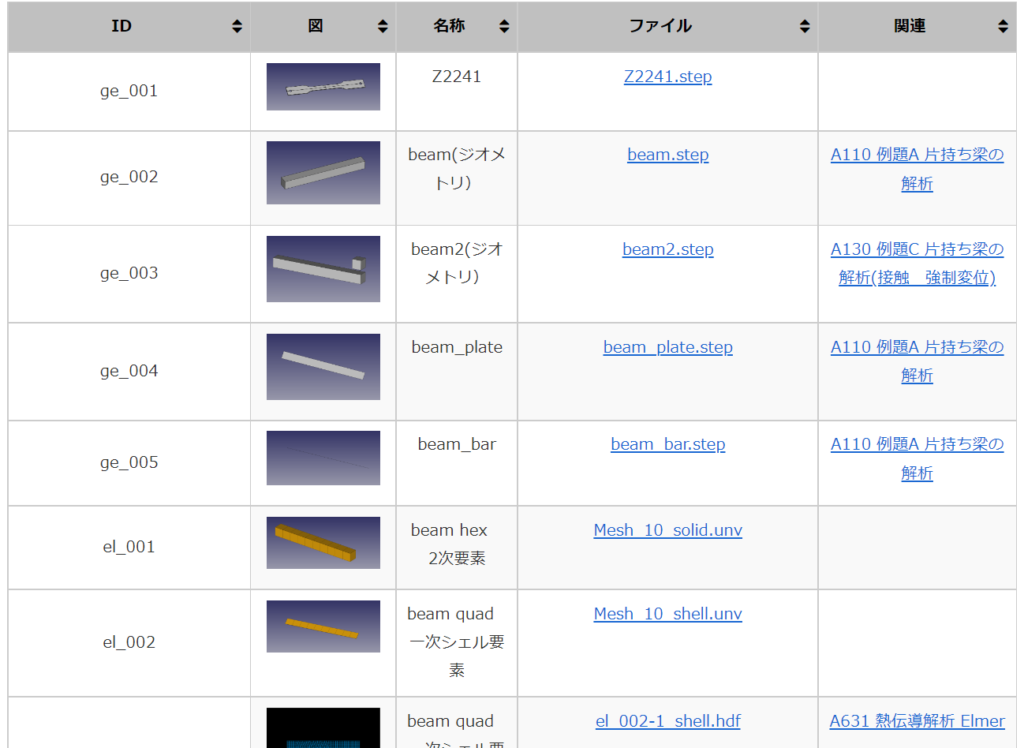
Task: Download the Z2241.step file
Action: point(667,77)
